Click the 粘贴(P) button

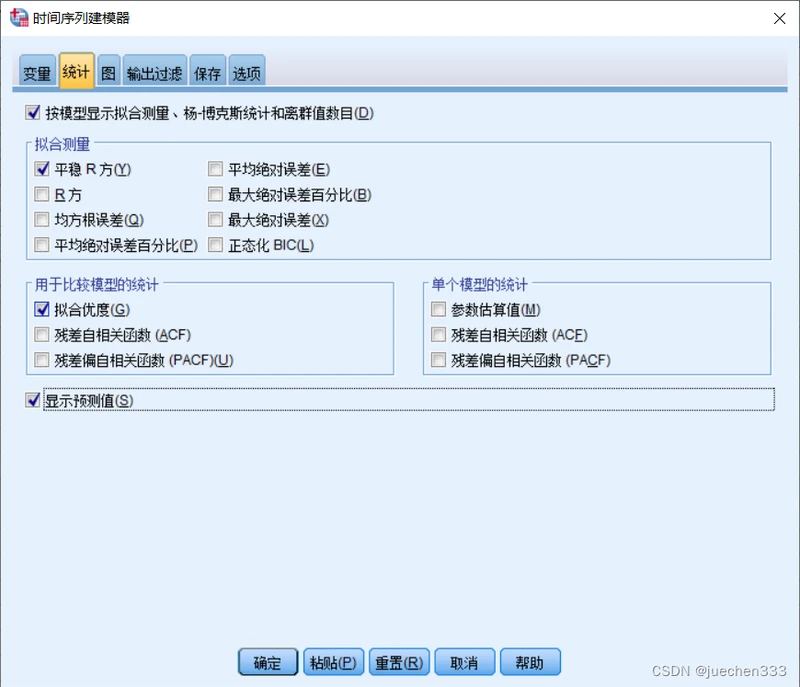tap(333, 662)
